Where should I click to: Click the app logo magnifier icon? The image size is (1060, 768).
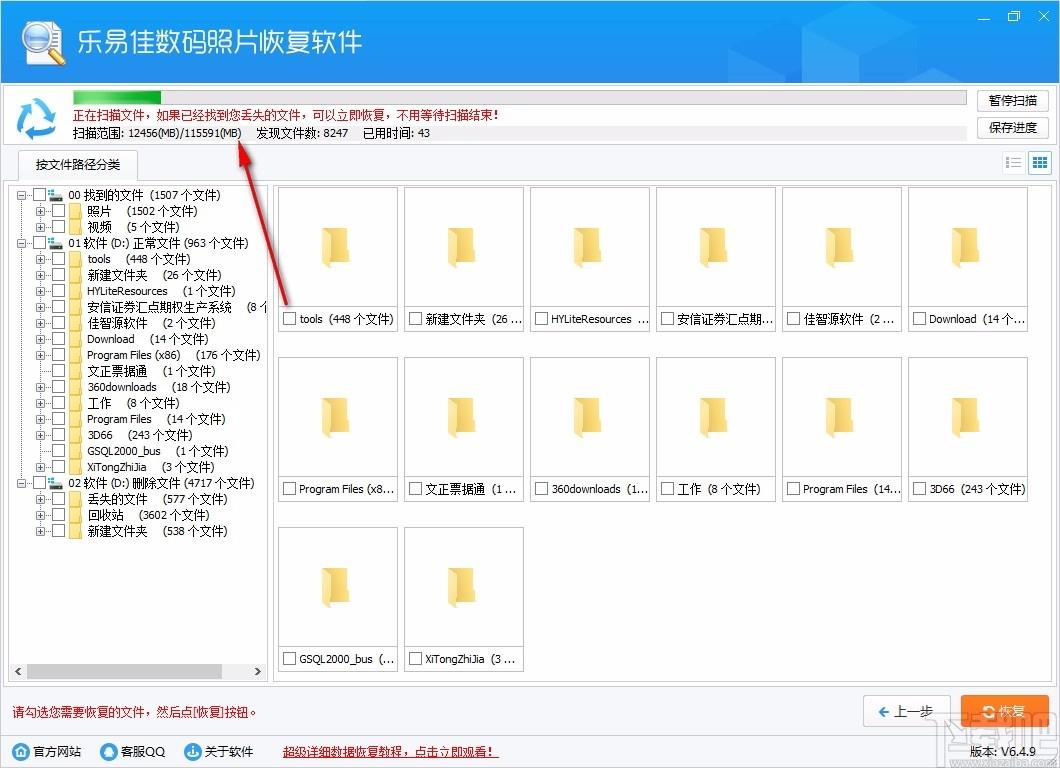click(x=42, y=43)
